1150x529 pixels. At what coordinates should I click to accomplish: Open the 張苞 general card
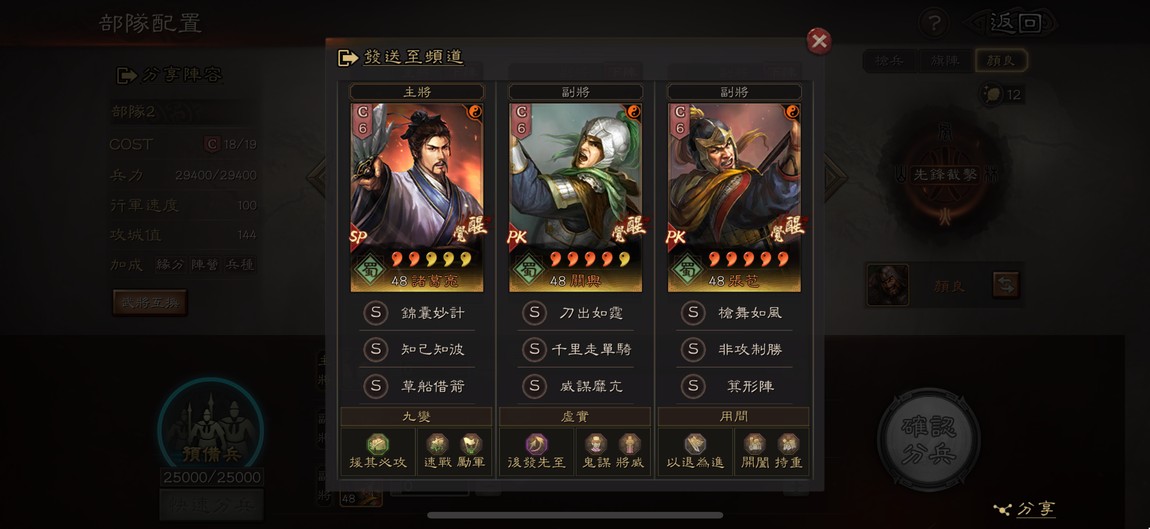(734, 197)
